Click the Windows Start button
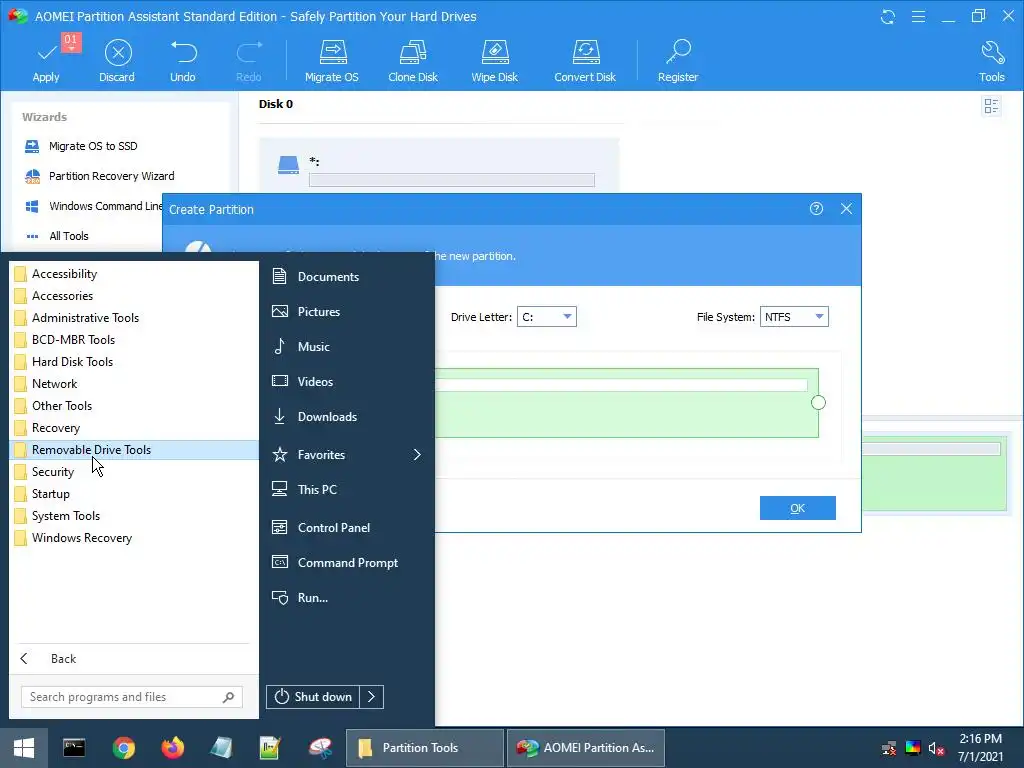The image size is (1024, 768). [x=24, y=748]
